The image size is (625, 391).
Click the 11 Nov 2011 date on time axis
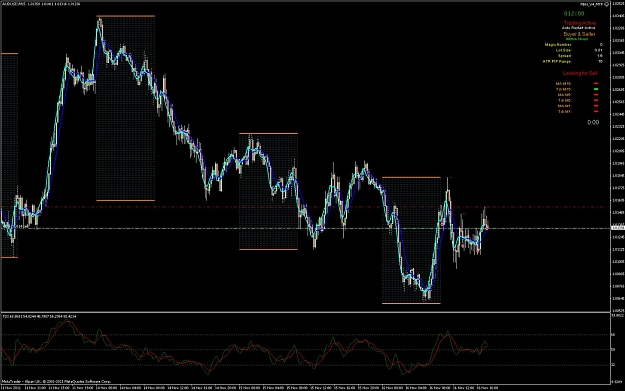pos(11,387)
